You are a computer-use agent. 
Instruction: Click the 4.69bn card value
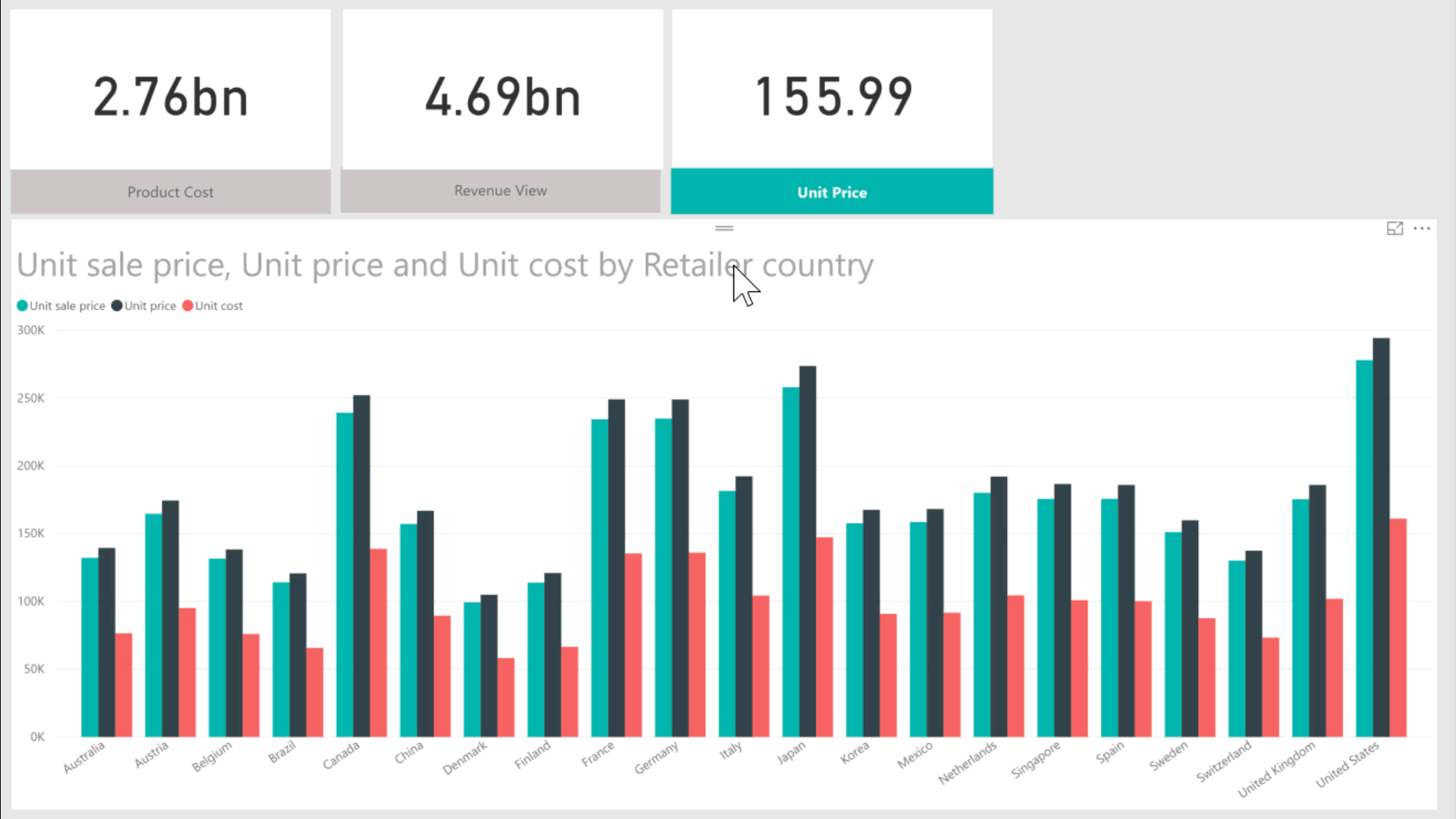(x=502, y=97)
